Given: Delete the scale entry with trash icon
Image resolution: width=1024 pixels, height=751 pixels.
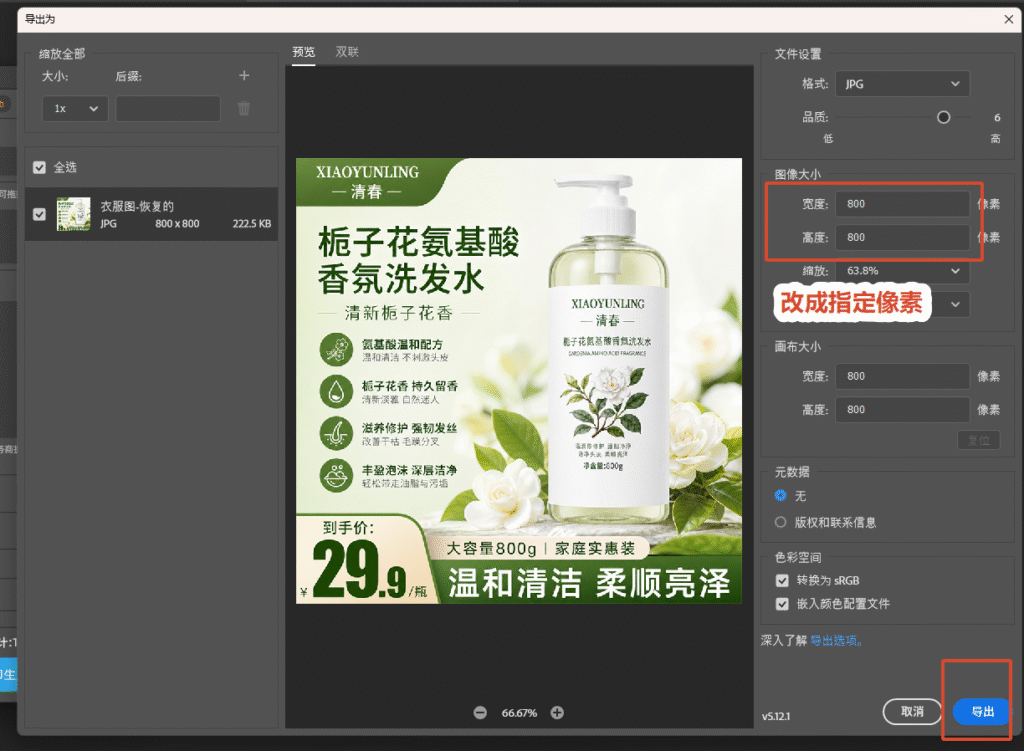Looking at the screenshot, I should tap(244, 108).
